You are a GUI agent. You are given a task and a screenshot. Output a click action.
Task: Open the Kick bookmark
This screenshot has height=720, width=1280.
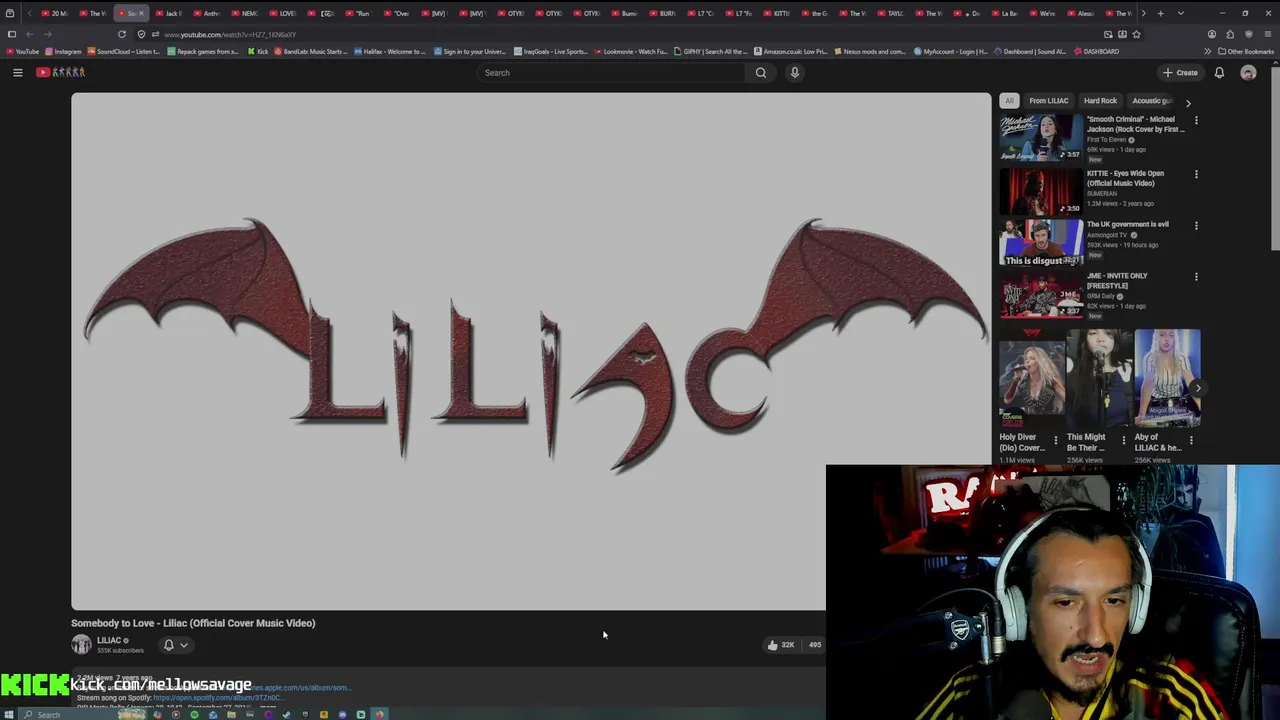[258, 51]
